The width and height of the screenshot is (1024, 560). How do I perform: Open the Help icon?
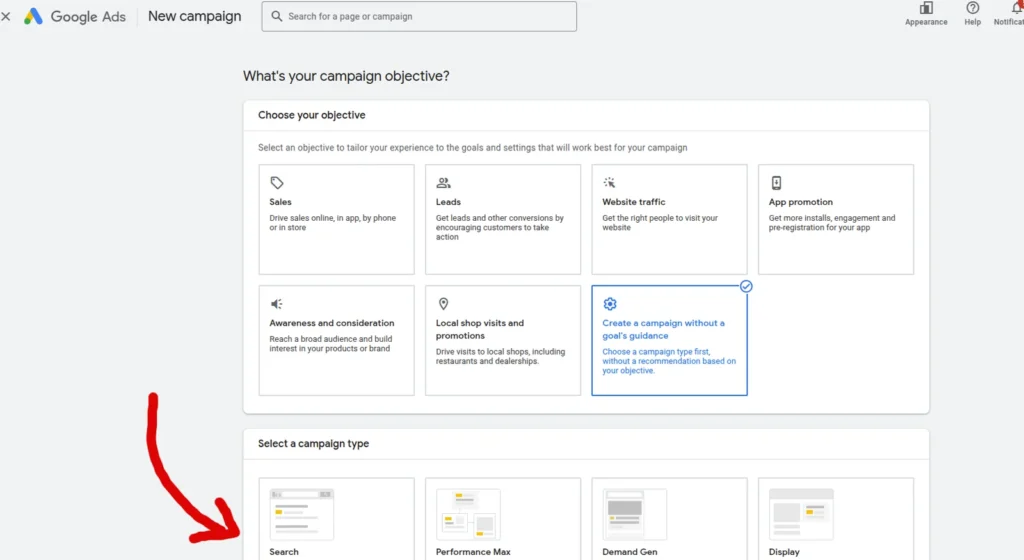(x=972, y=9)
